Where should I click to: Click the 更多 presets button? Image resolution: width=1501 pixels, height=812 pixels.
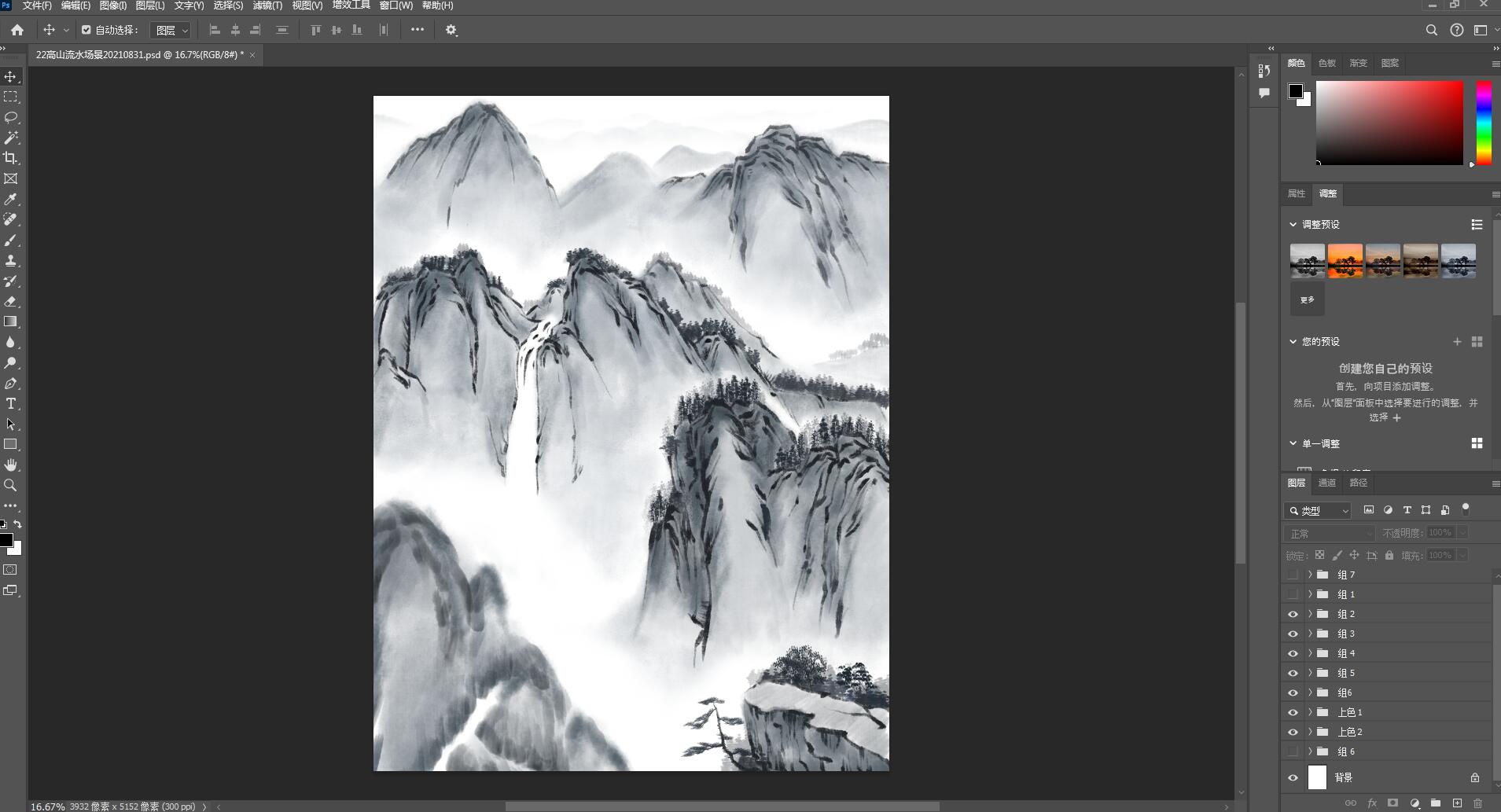pyautogui.click(x=1308, y=299)
